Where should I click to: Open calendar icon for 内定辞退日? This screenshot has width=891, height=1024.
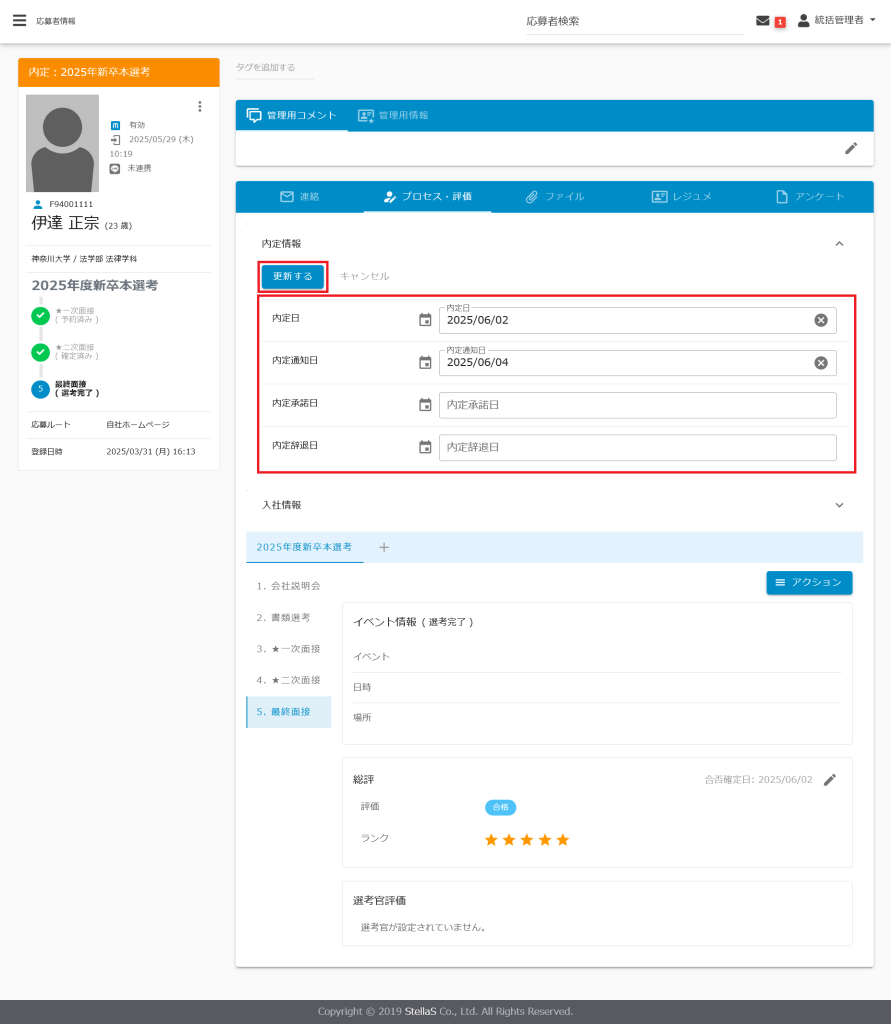[x=425, y=447]
